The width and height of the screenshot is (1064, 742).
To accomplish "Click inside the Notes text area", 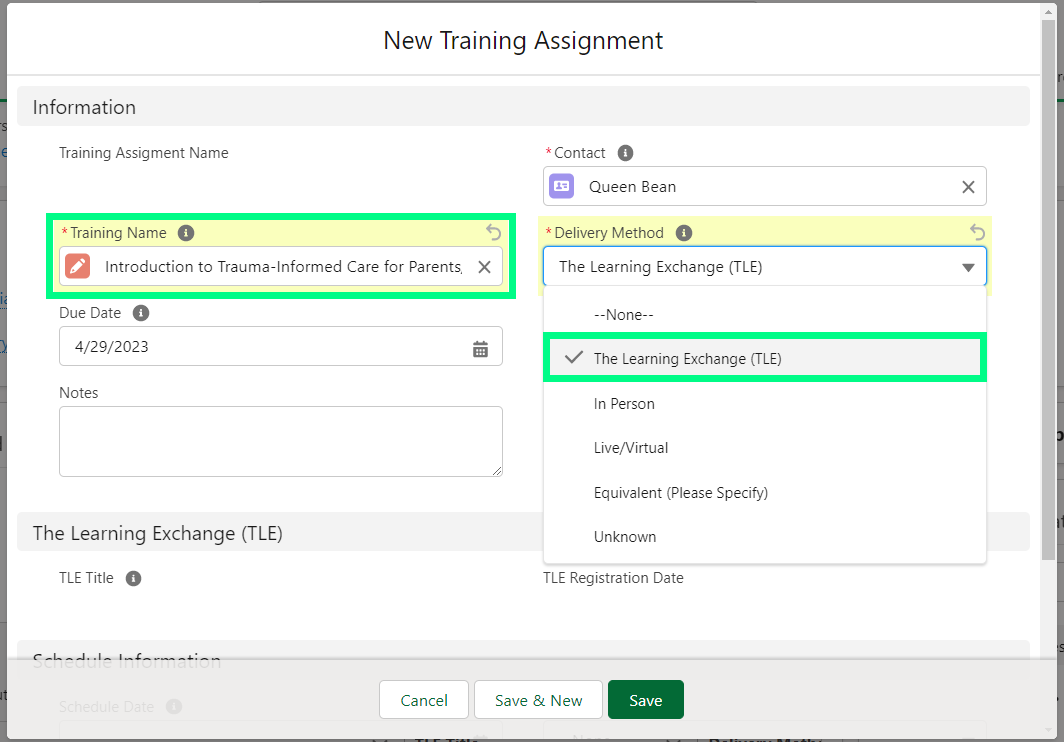I will click(x=280, y=441).
